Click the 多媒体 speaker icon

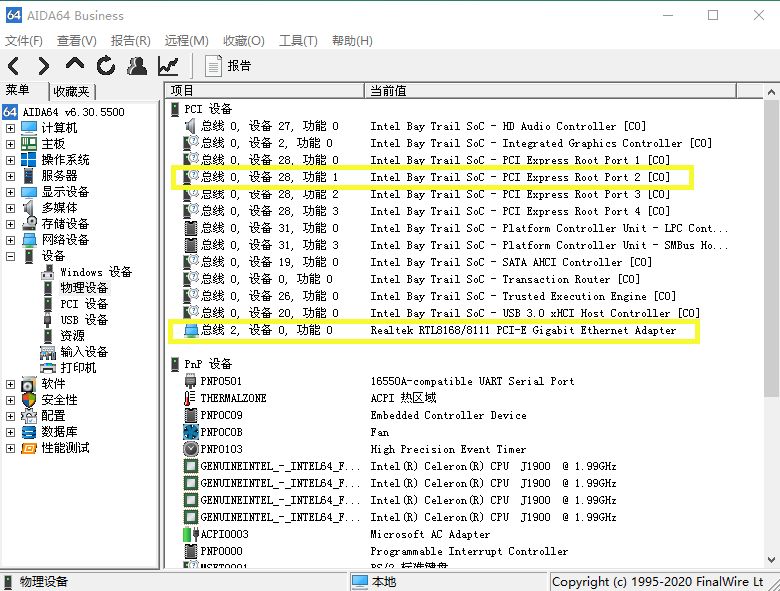coord(29,207)
